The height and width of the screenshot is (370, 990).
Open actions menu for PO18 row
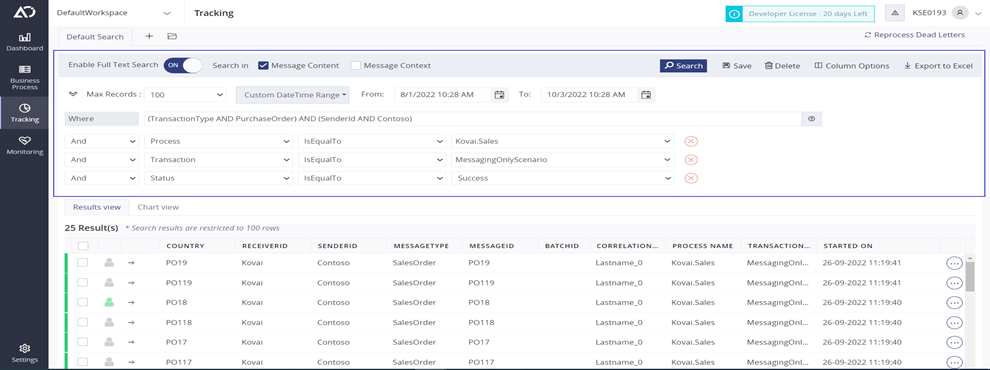pyautogui.click(x=954, y=302)
